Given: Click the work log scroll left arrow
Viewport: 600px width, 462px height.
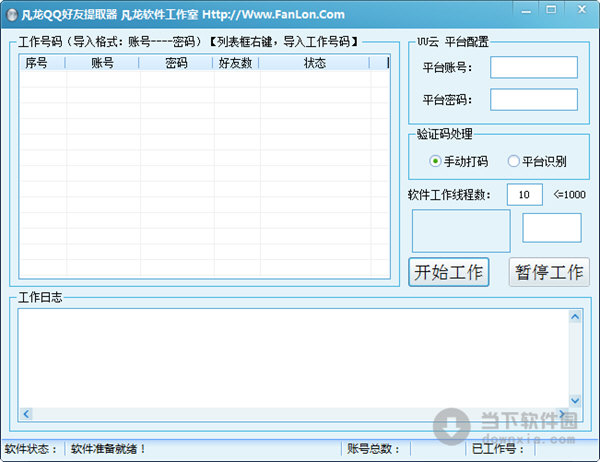Looking at the screenshot, I should 26,414.
